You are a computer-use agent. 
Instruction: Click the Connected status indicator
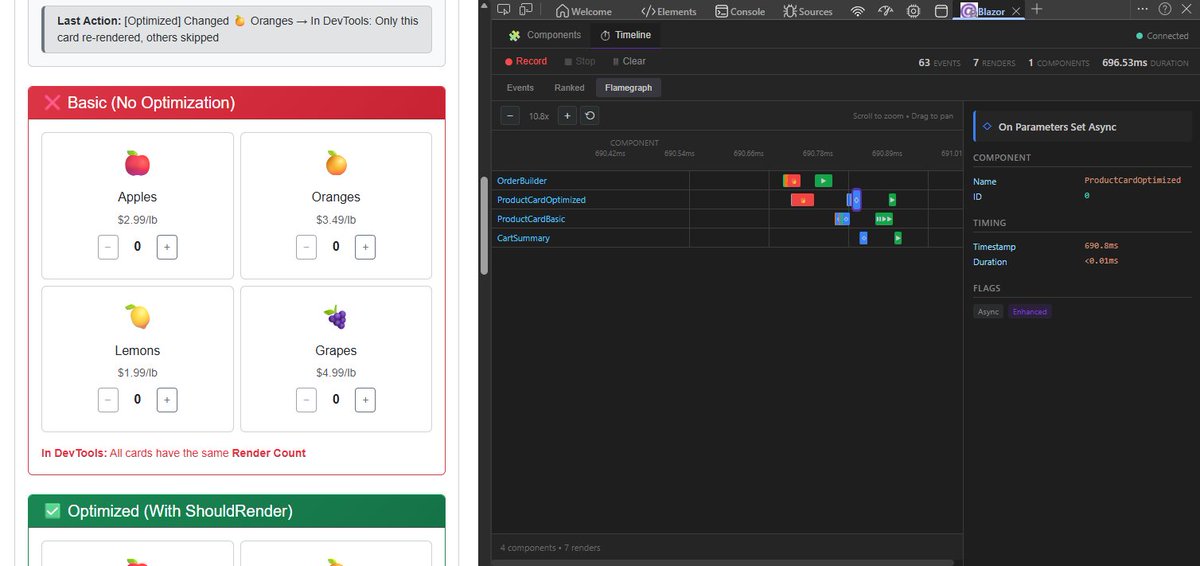[x=1163, y=36]
